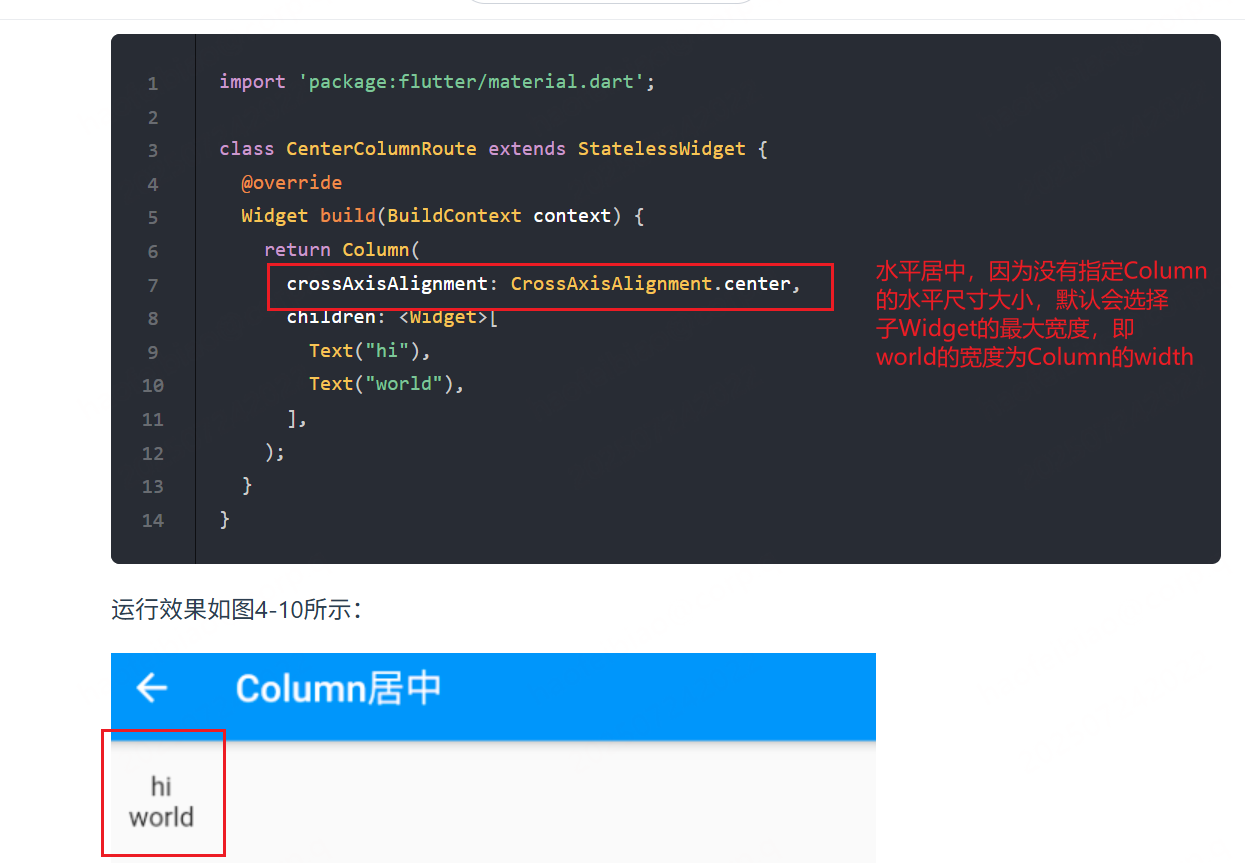
Task: Click line number 3 in the gutter
Action: 153,151
